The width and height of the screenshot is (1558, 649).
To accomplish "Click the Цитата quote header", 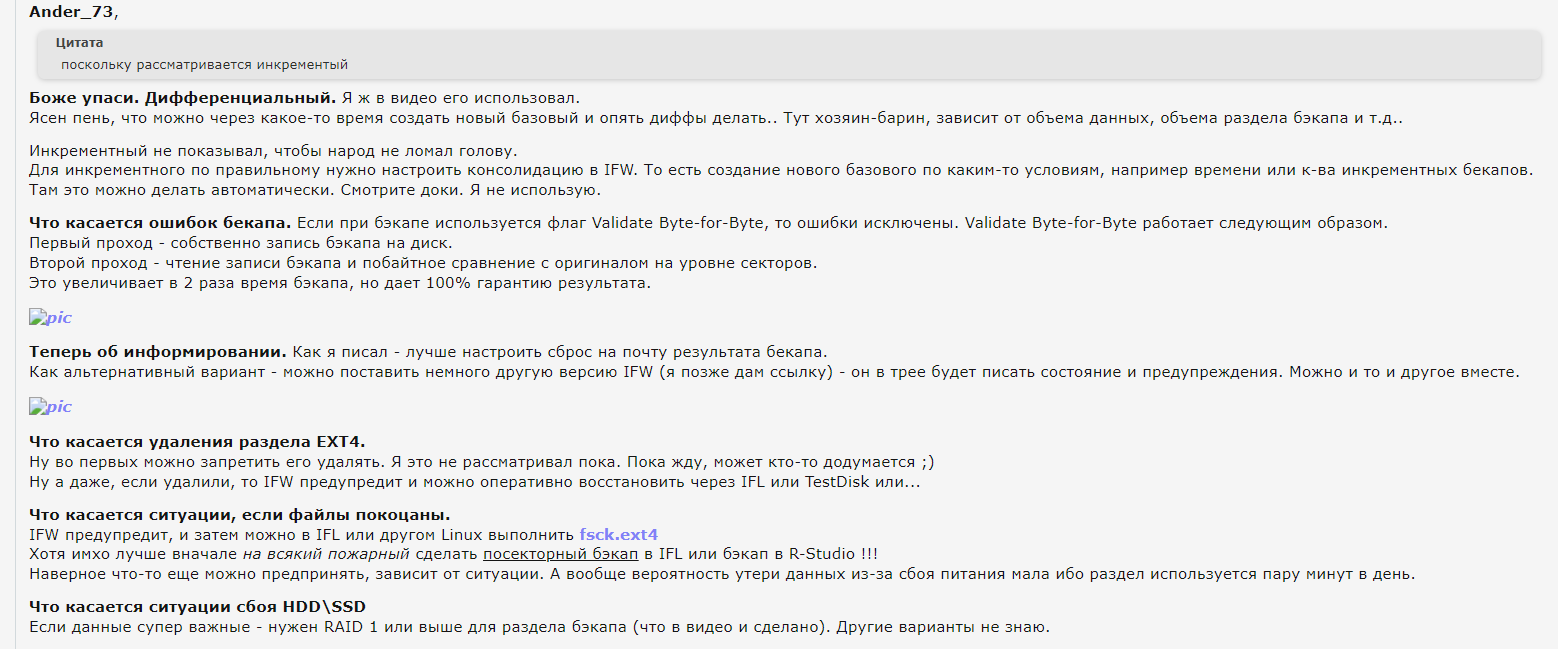I will click(79, 43).
